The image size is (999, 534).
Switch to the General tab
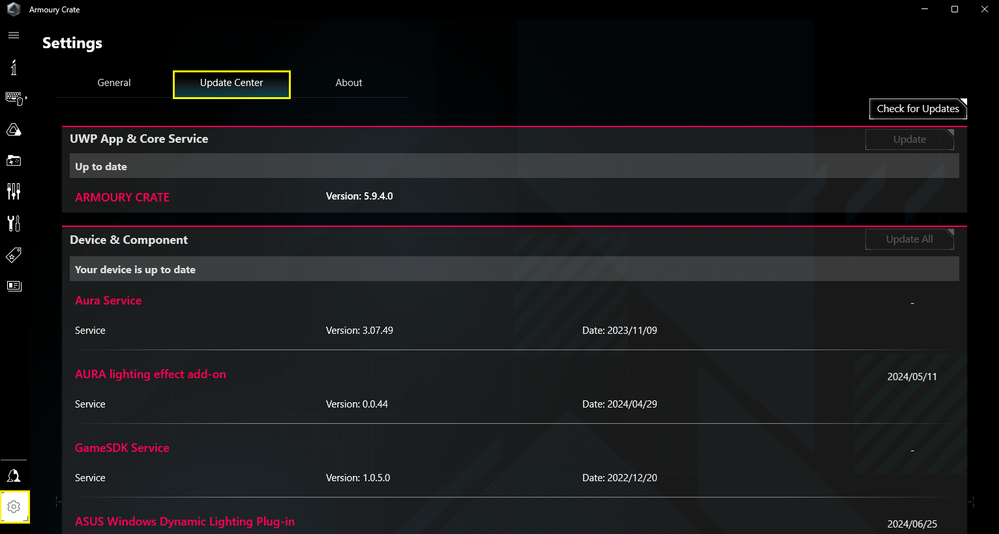tap(114, 83)
